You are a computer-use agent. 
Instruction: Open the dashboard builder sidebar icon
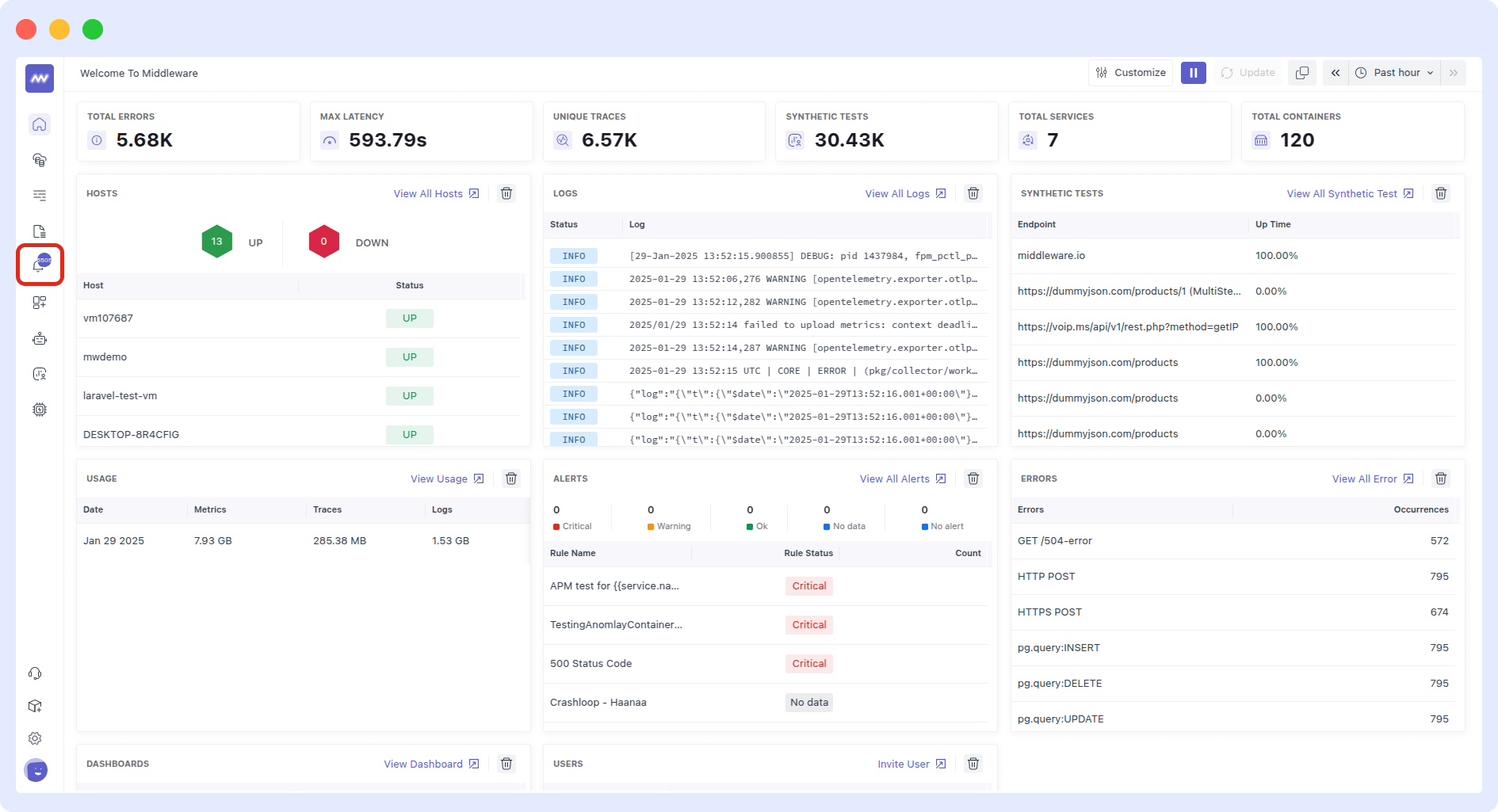39,302
